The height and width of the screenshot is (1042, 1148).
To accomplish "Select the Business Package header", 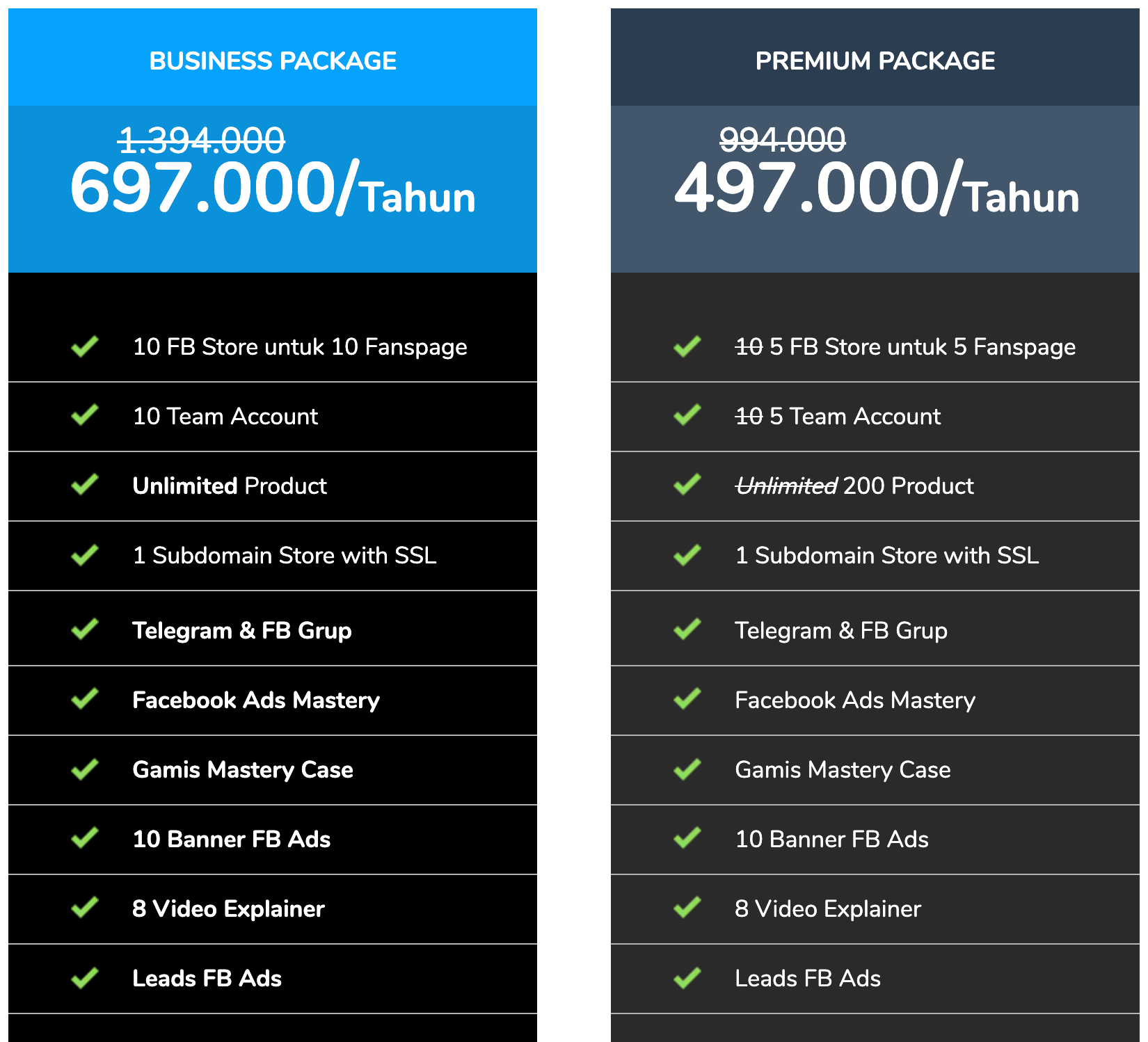I will [x=273, y=61].
